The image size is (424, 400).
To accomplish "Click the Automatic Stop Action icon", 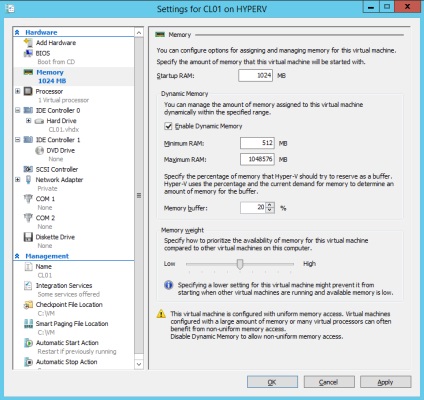I will click(x=29, y=362).
